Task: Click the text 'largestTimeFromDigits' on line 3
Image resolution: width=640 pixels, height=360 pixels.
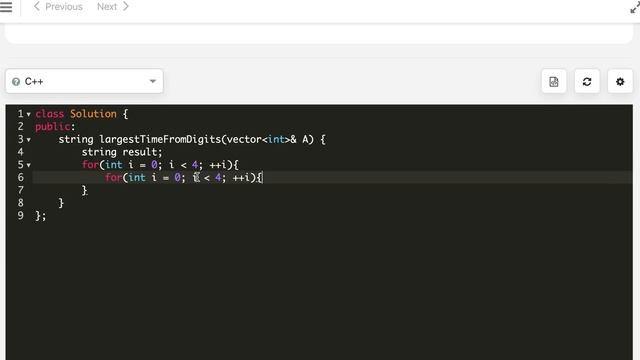Action: (160, 139)
